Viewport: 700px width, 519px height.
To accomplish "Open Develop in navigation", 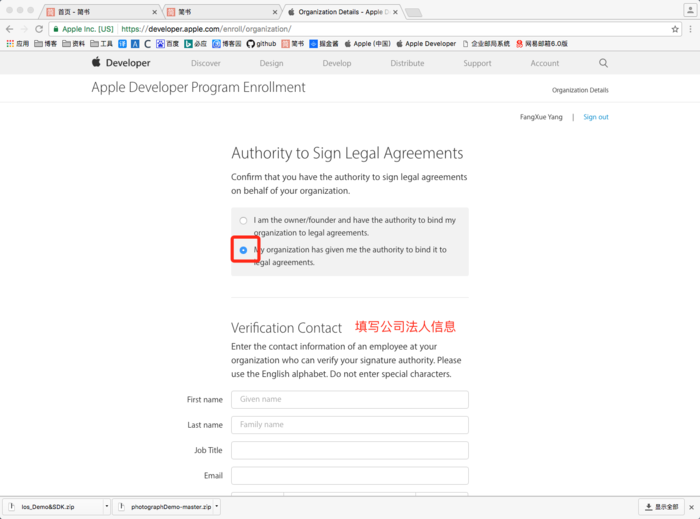I will click(337, 63).
